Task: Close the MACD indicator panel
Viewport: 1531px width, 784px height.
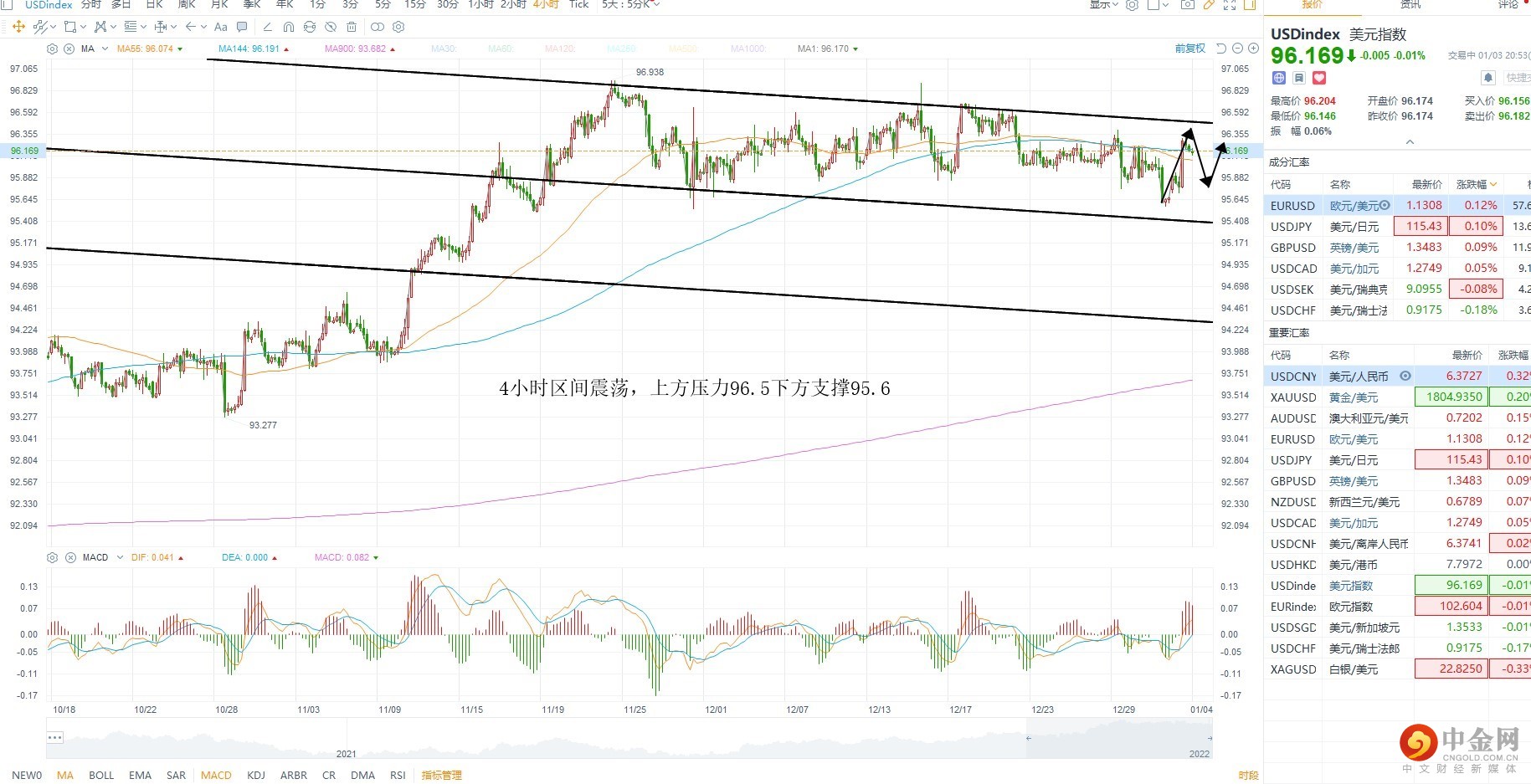Action: (70, 557)
